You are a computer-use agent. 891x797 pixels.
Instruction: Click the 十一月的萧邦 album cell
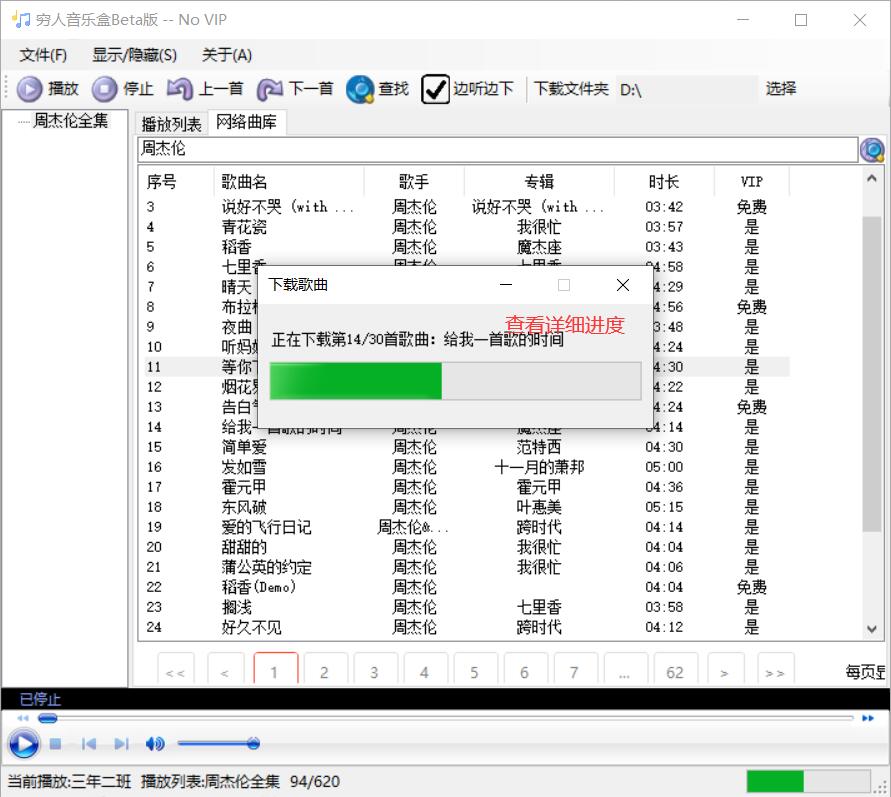tap(539, 467)
